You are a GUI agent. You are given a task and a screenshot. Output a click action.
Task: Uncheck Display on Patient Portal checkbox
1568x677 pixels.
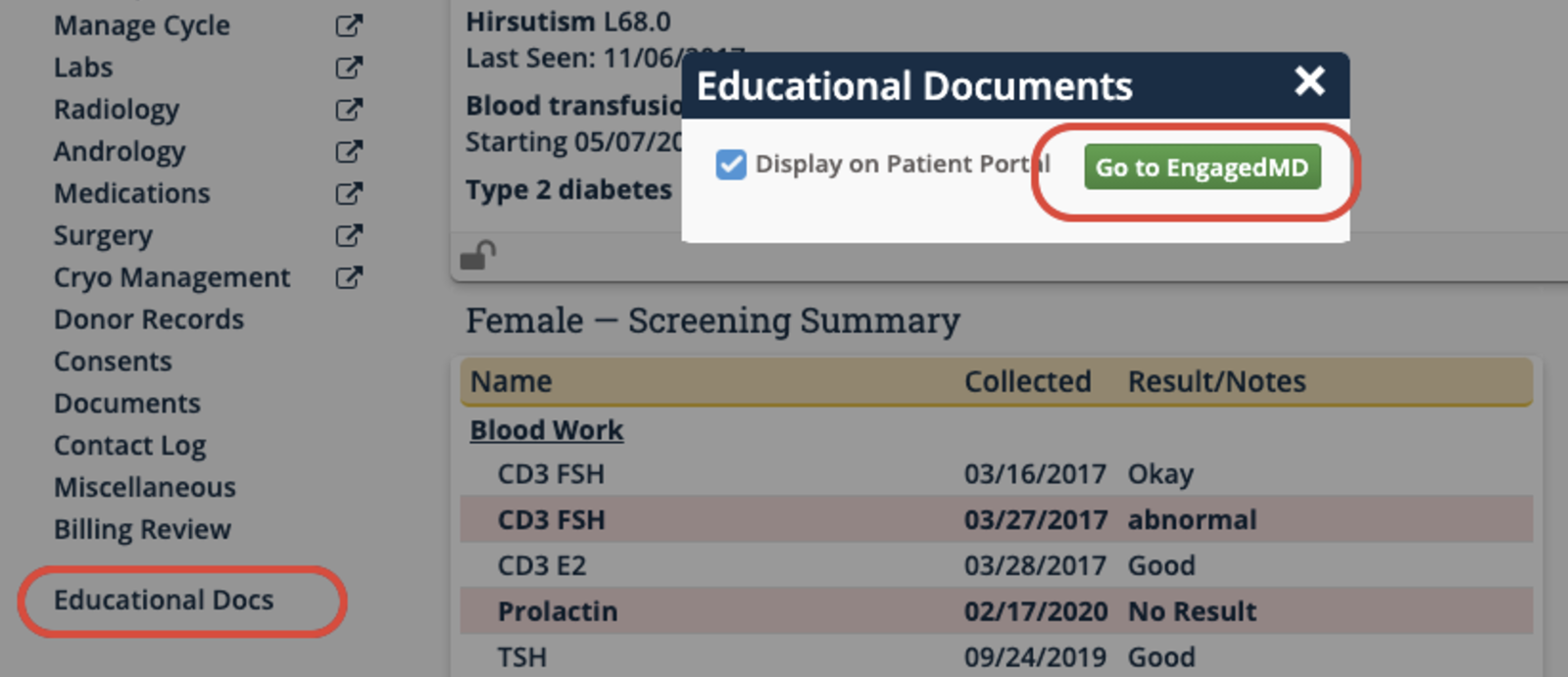[x=731, y=165]
